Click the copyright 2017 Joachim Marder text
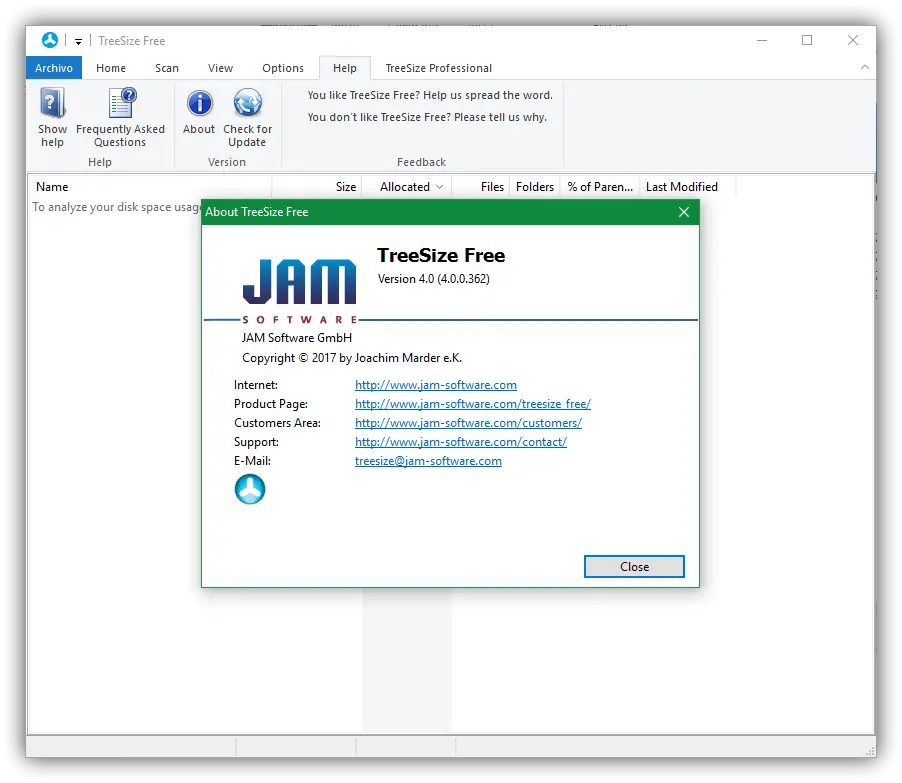The width and height of the screenshot is (902, 783). pyautogui.click(x=351, y=358)
